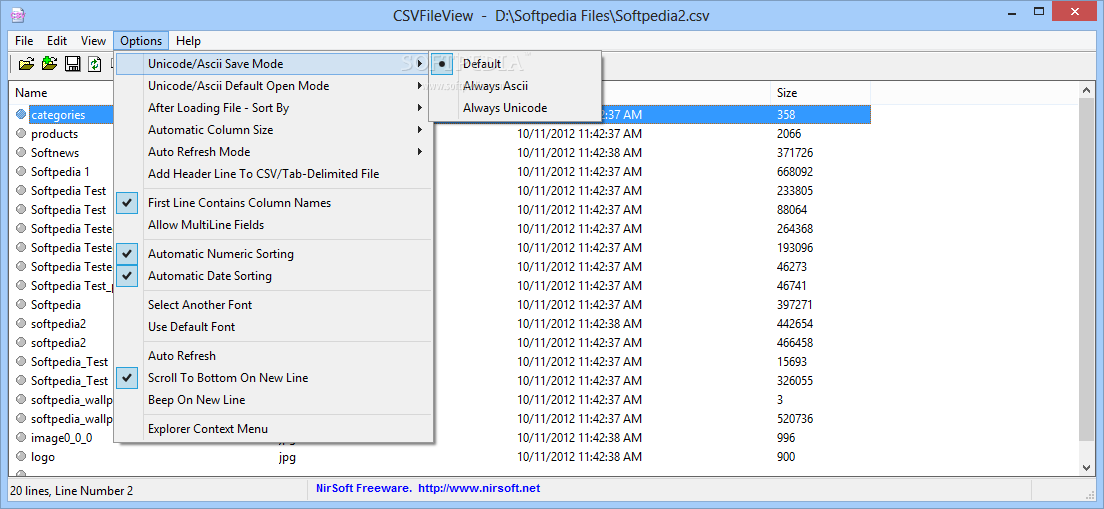Image resolution: width=1104 pixels, height=509 pixels.
Task: Sort by the Name column header
Action: 61,93
